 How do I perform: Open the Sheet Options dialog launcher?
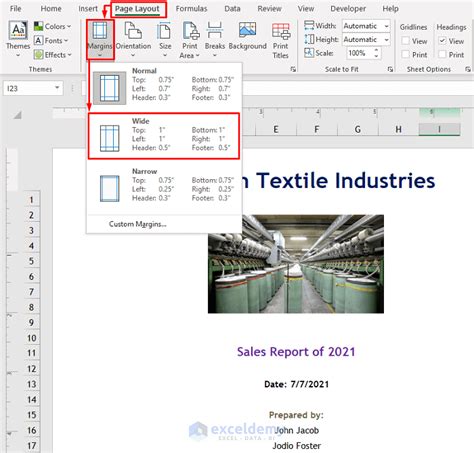pos(468,69)
